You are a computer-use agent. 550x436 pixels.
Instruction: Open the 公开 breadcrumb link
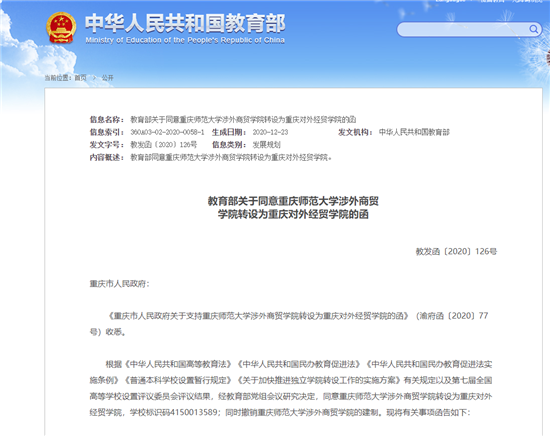pos(107,78)
